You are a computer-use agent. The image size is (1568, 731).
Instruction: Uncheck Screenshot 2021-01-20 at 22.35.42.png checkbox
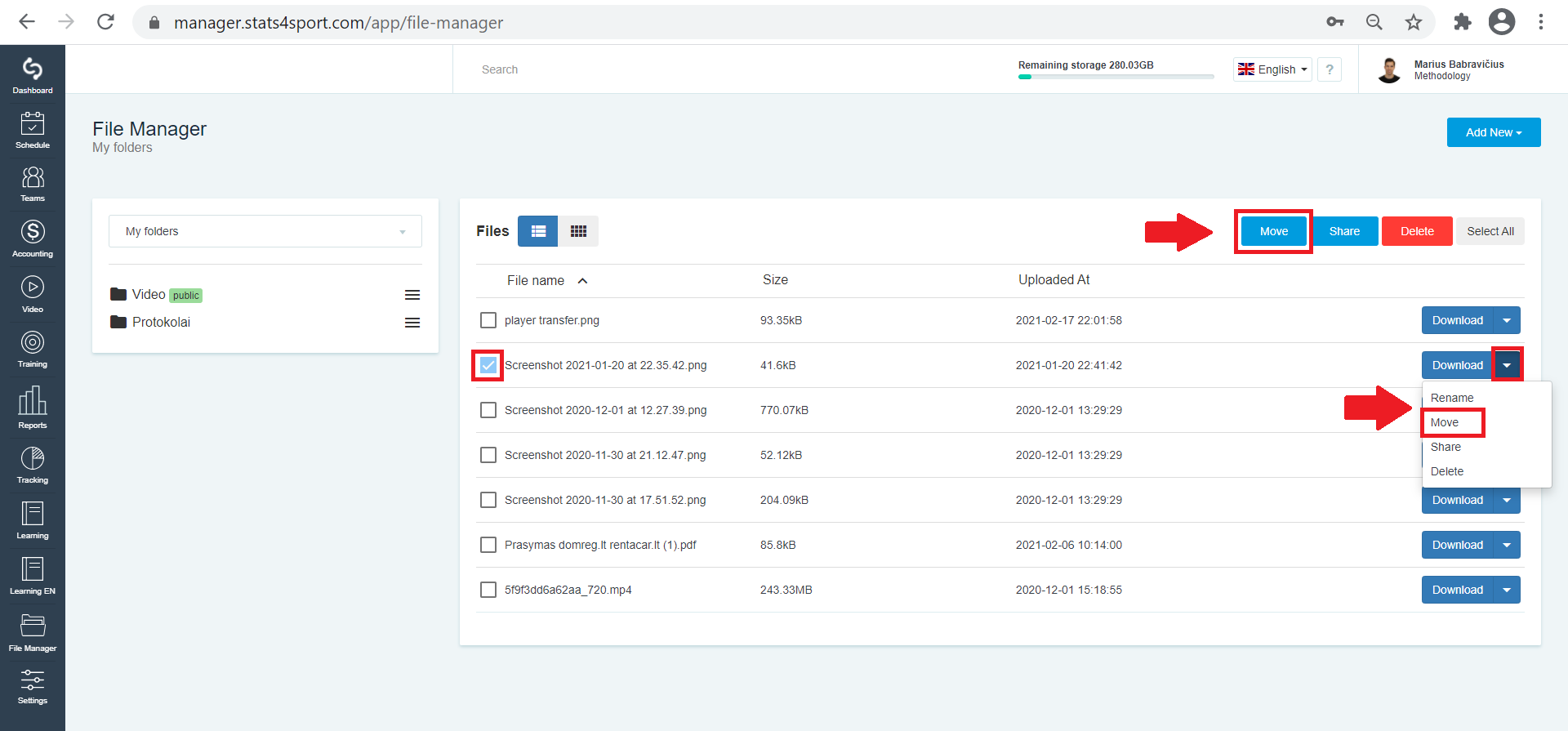488,365
